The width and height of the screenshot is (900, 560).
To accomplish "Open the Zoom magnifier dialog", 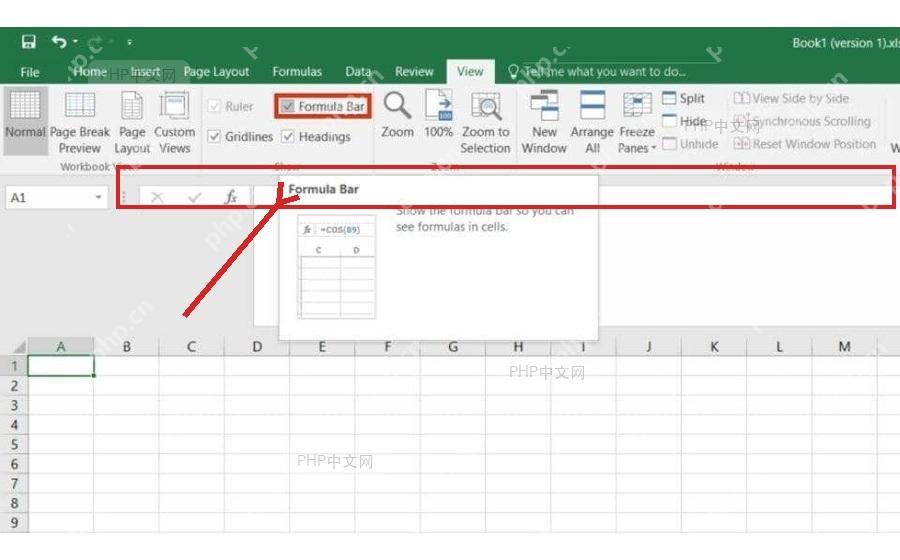I will click(x=397, y=115).
